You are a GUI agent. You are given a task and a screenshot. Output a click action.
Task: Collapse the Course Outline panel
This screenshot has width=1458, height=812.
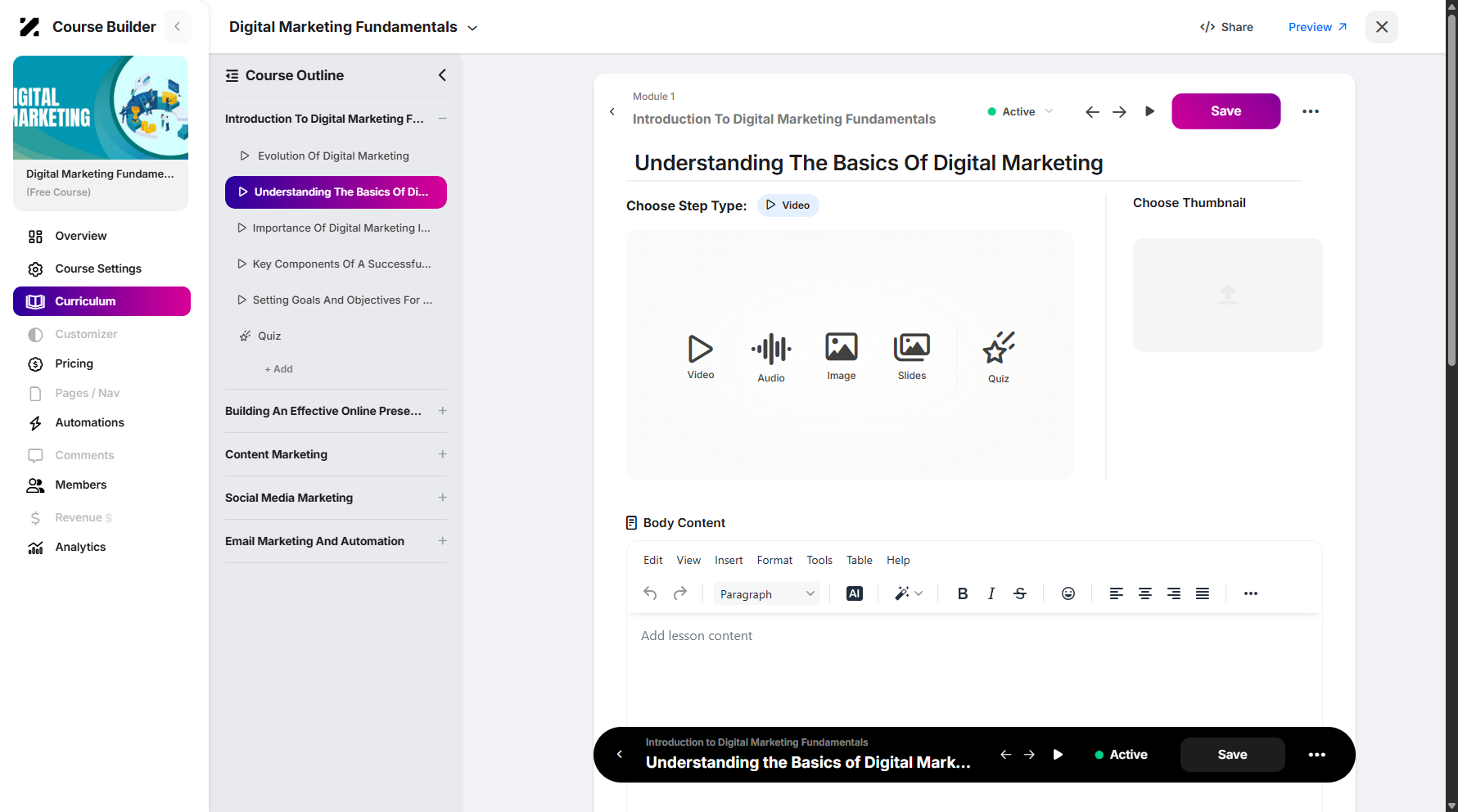[442, 75]
